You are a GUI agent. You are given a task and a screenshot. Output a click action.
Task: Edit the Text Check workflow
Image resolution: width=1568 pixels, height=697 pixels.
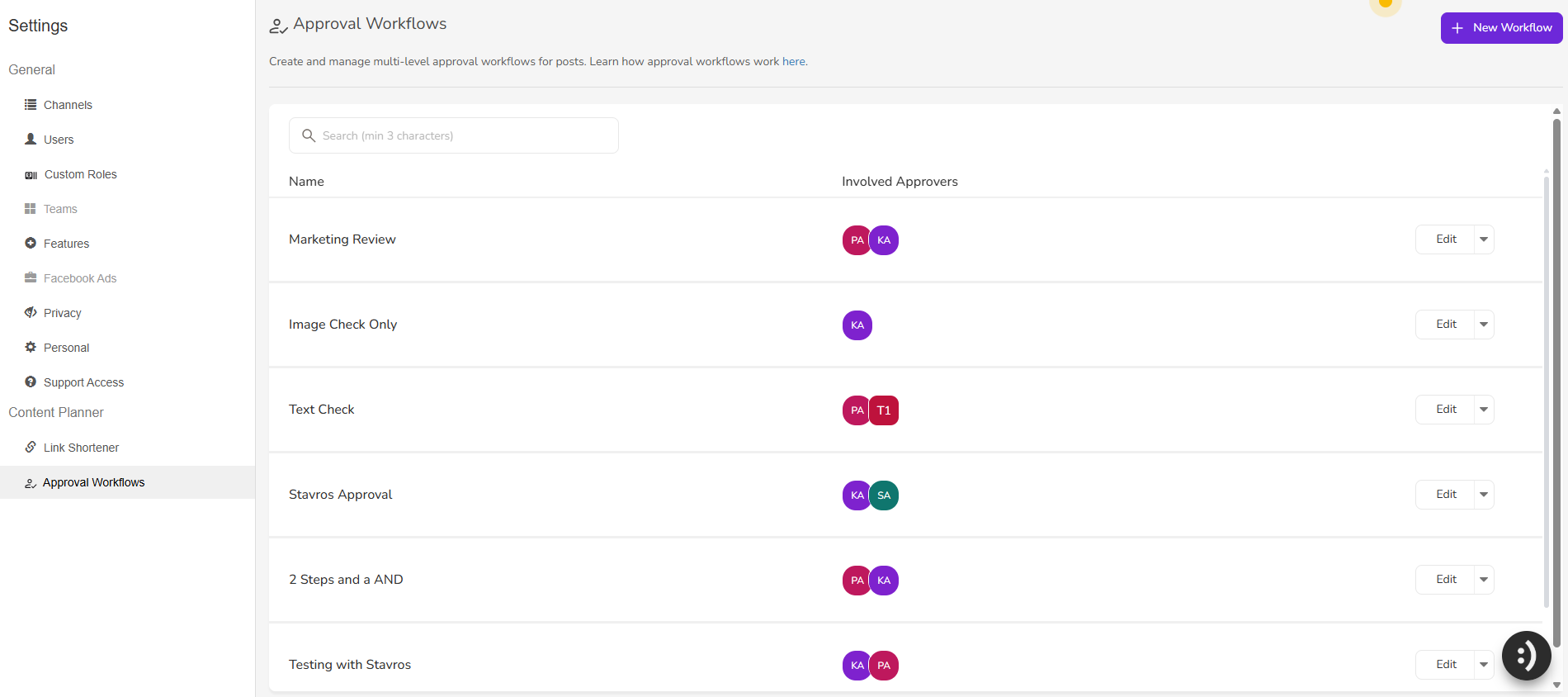click(x=1446, y=410)
